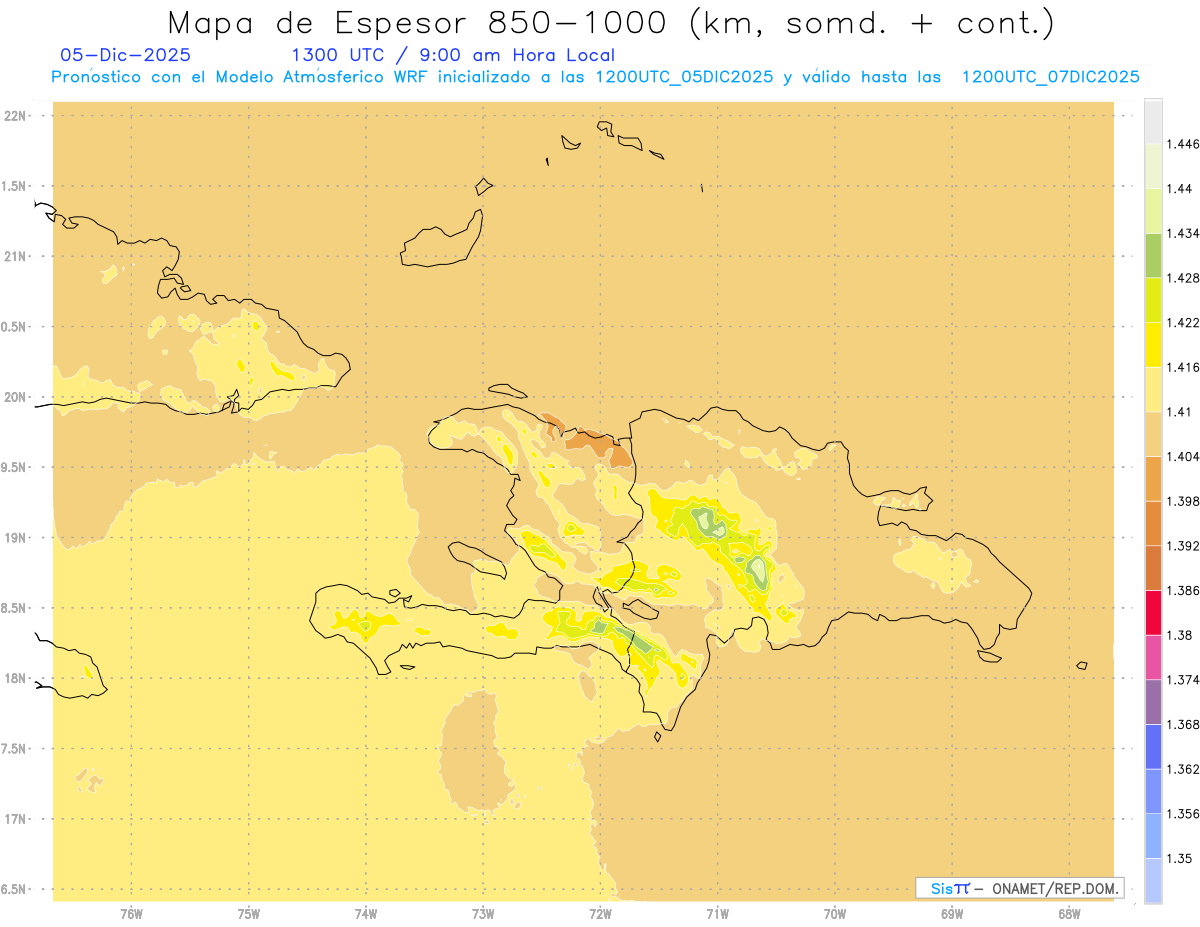Select the legend value 1.356

tap(1185, 814)
